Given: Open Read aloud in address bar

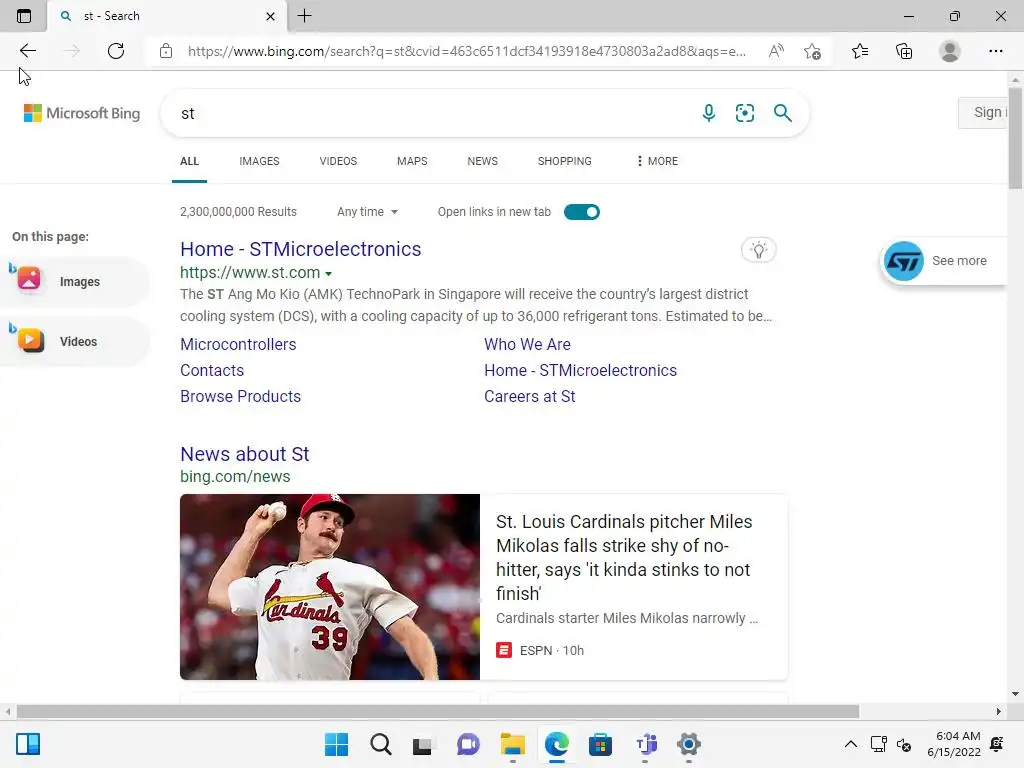Looking at the screenshot, I should [776, 51].
